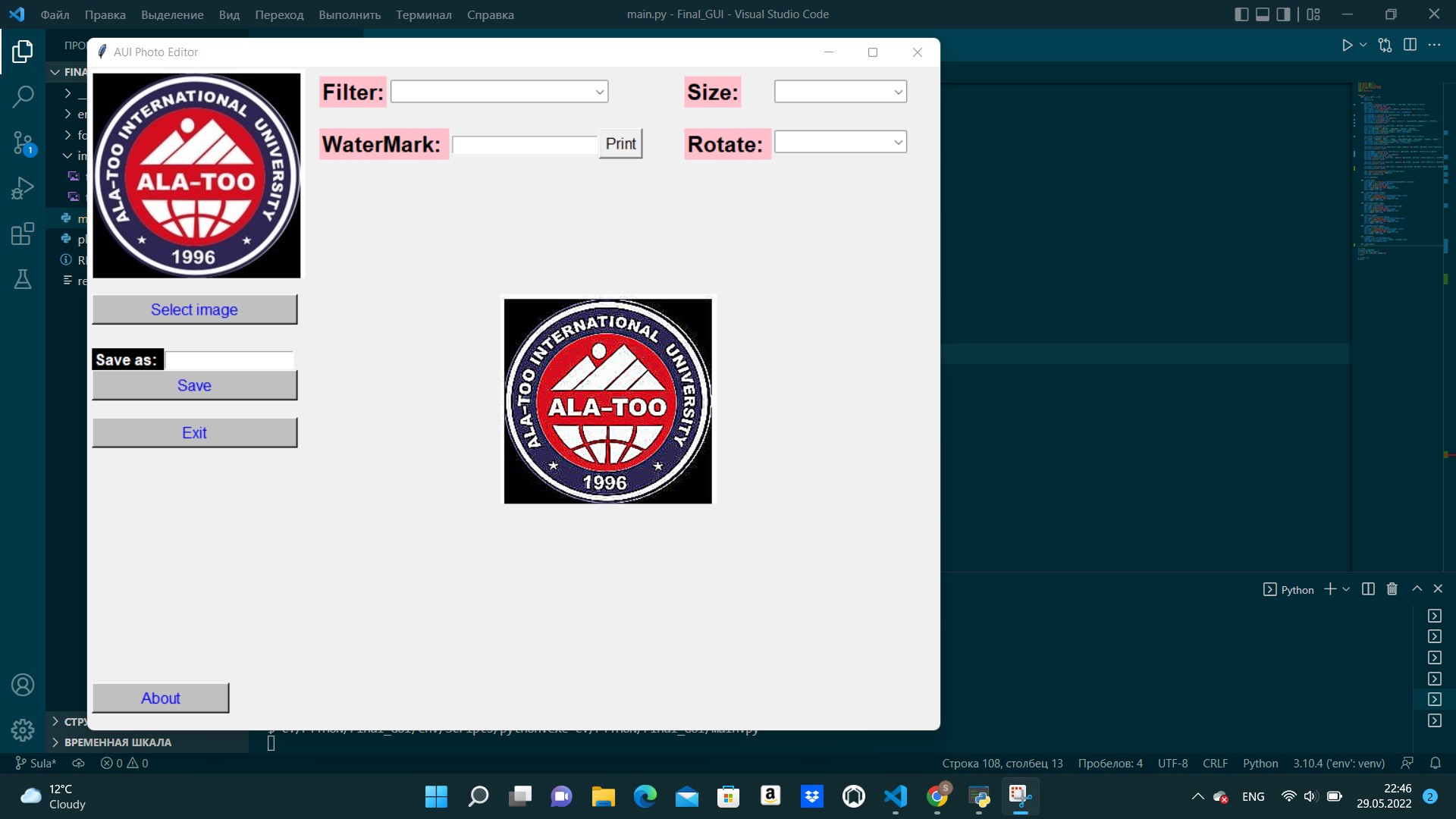The width and height of the screenshot is (1456, 819).
Task: Open the Run and Debug view
Action: tap(23, 187)
